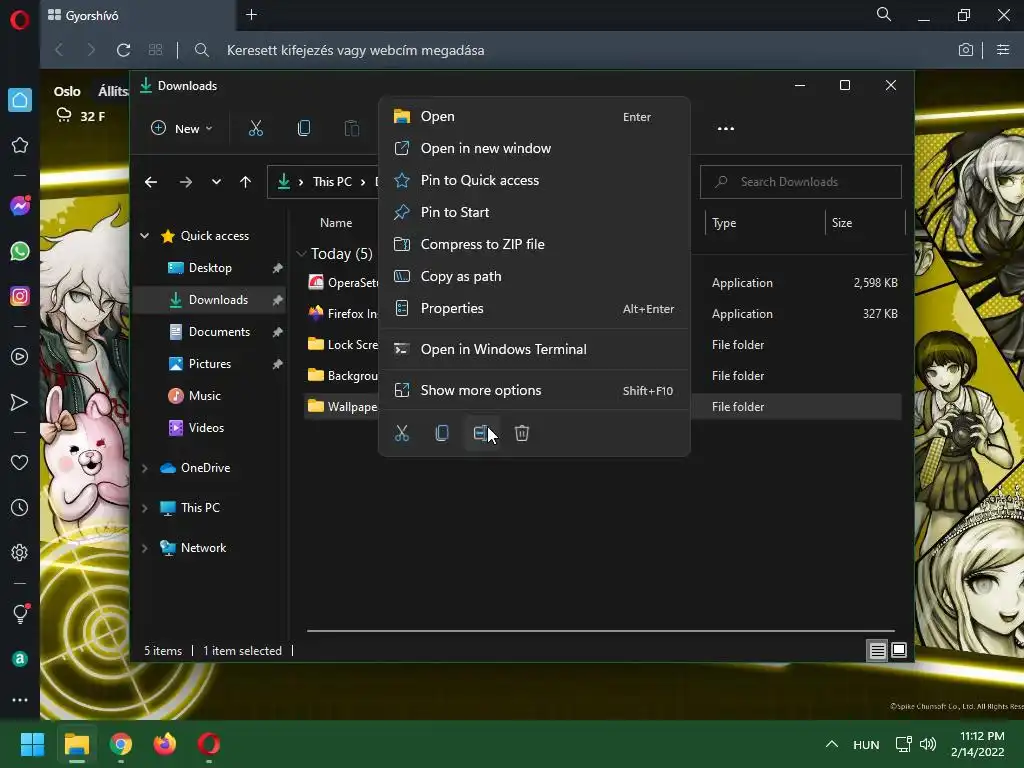Open Opera sidebar Messenger icon
Screen dimensions: 1024x768
(x=20, y=206)
